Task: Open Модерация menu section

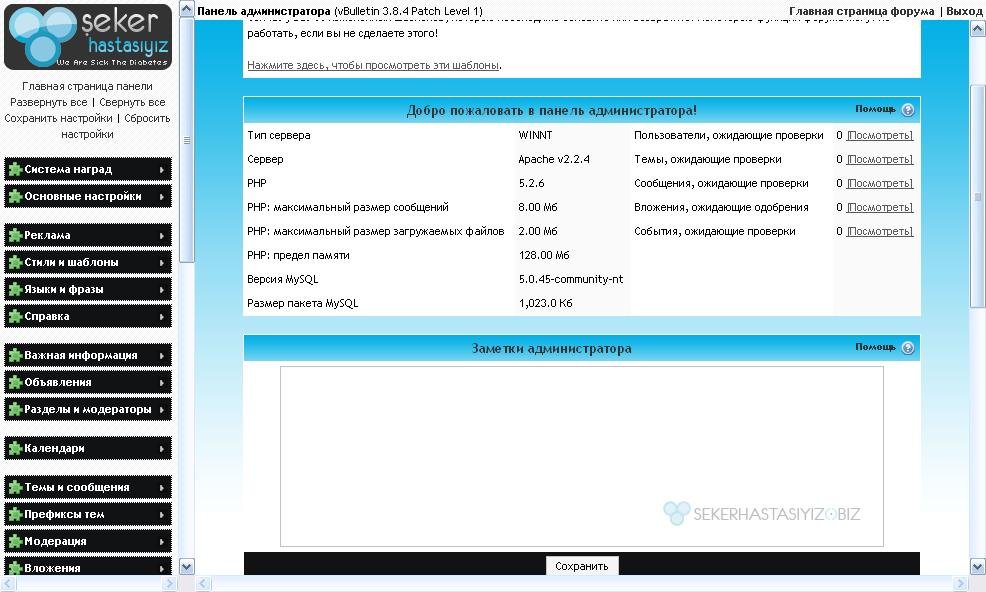Action: coord(88,542)
